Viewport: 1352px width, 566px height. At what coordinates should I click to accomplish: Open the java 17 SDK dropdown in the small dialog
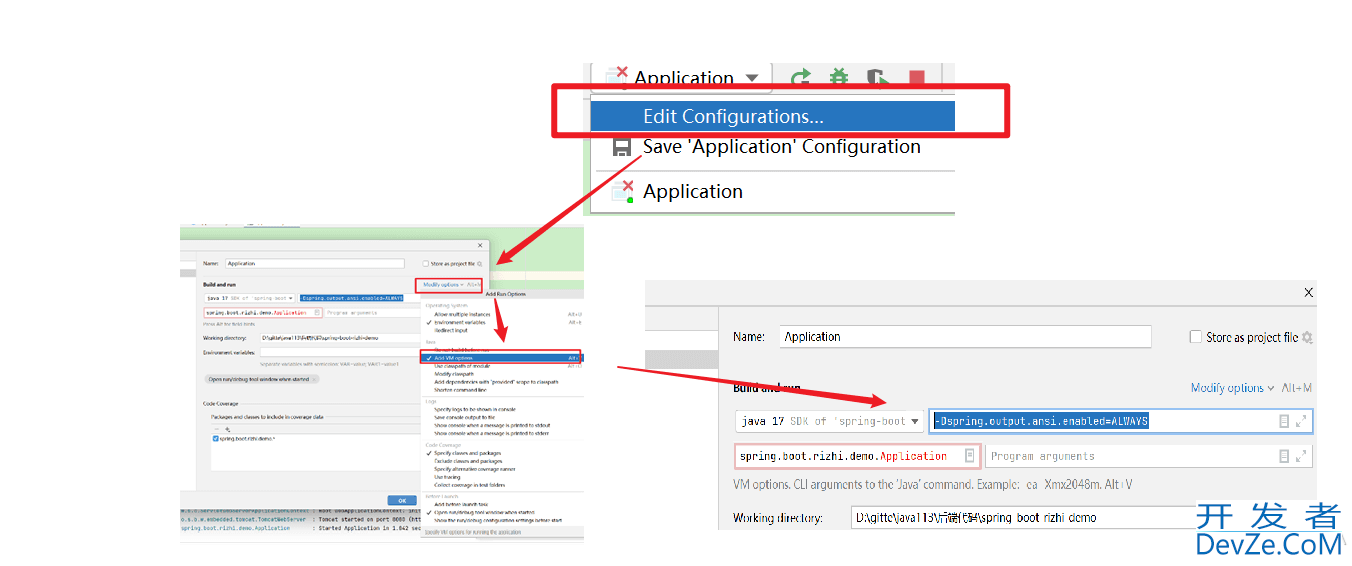pyautogui.click(x=250, y=298)
